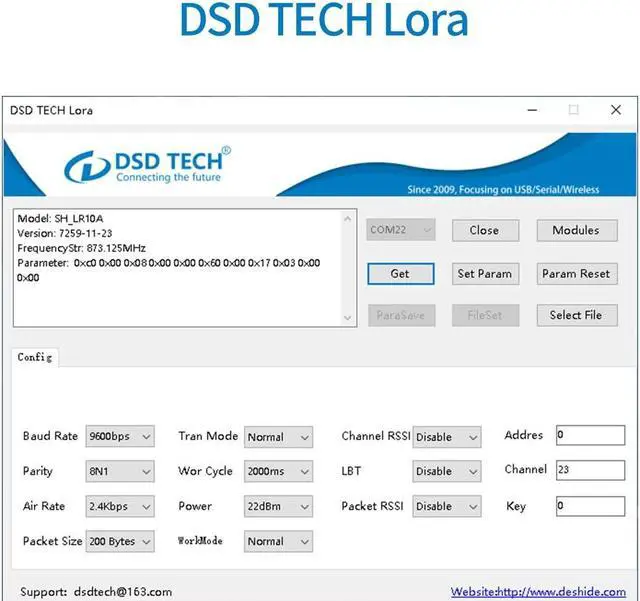The image size is (640, 601).
Task: Minimize the DSD TECH Lora window
Action: (x=532, y=110)
